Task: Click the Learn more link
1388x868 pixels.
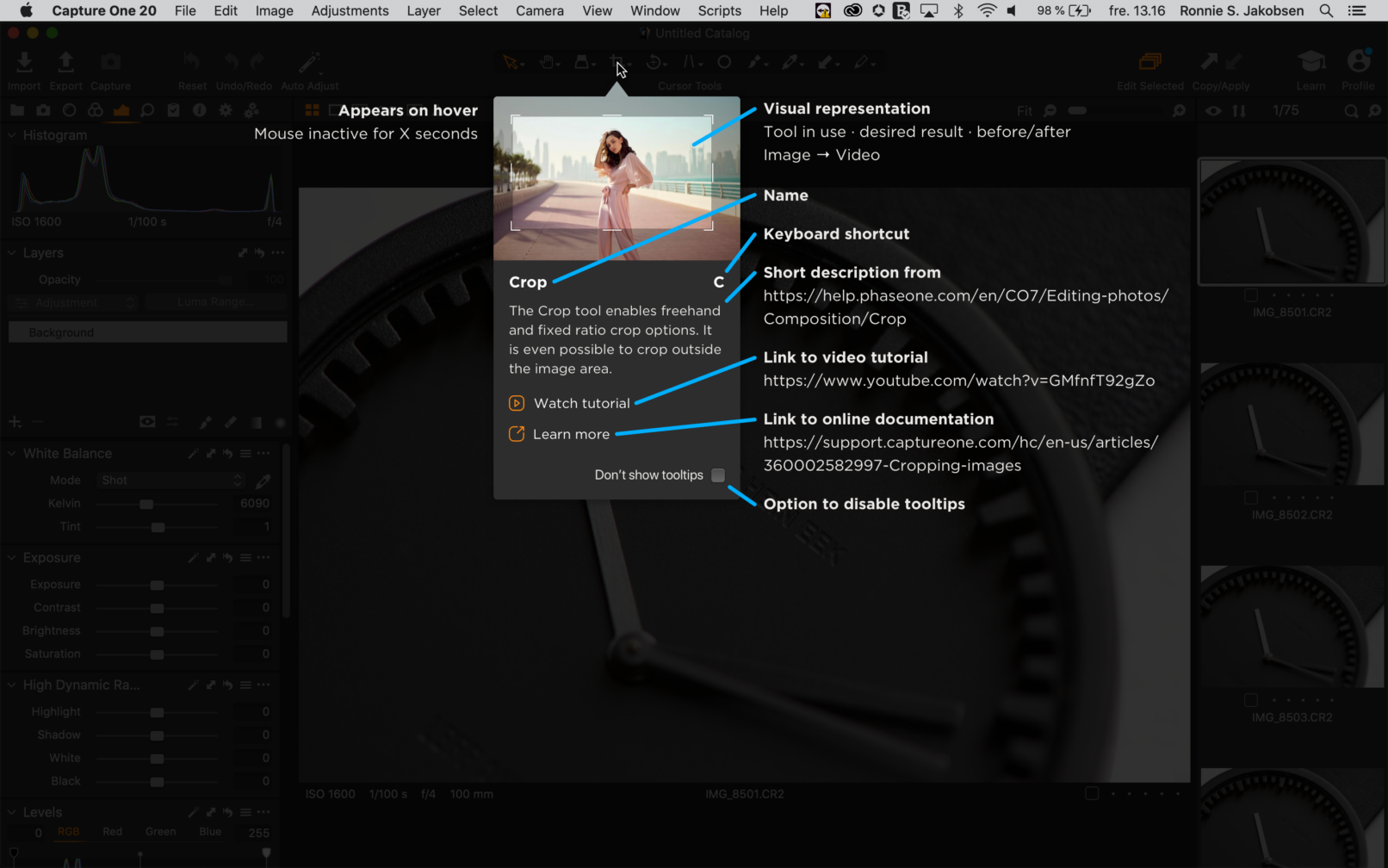Action: pos(571,435)
